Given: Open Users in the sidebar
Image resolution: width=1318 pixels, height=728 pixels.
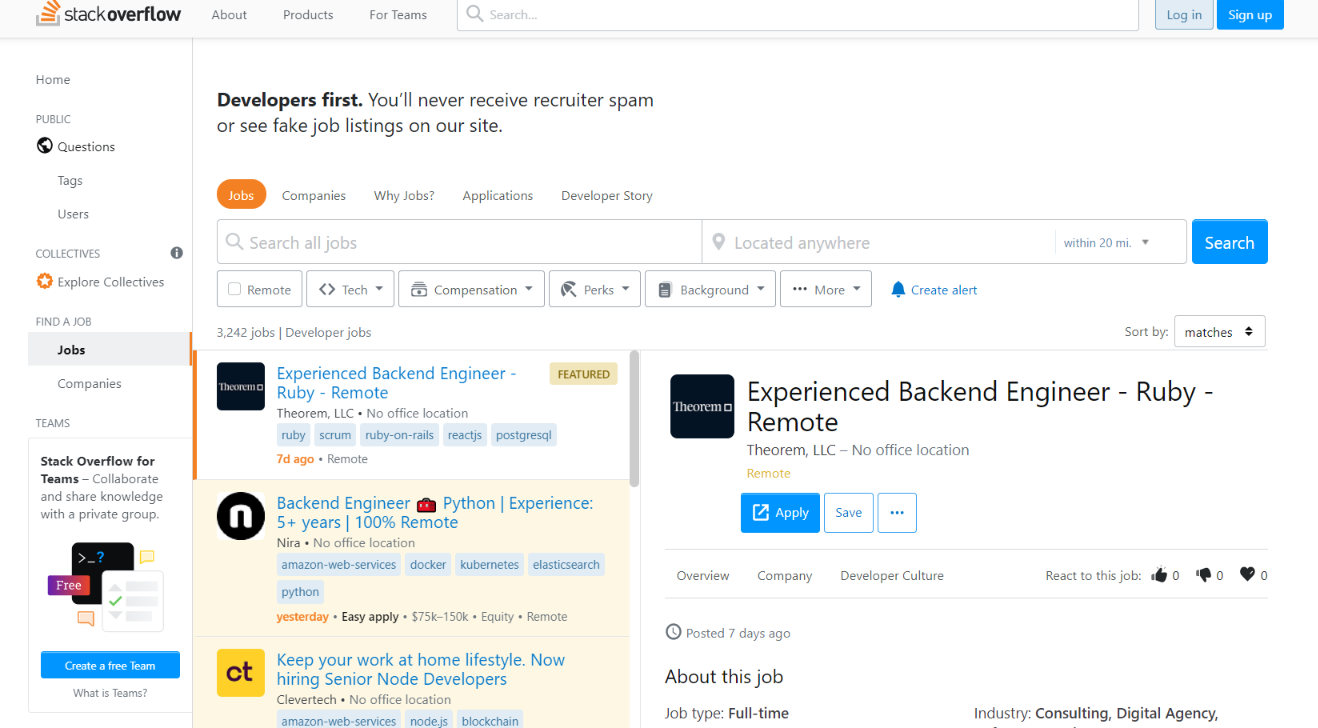Looking at the screenshot, I should 73,214.
